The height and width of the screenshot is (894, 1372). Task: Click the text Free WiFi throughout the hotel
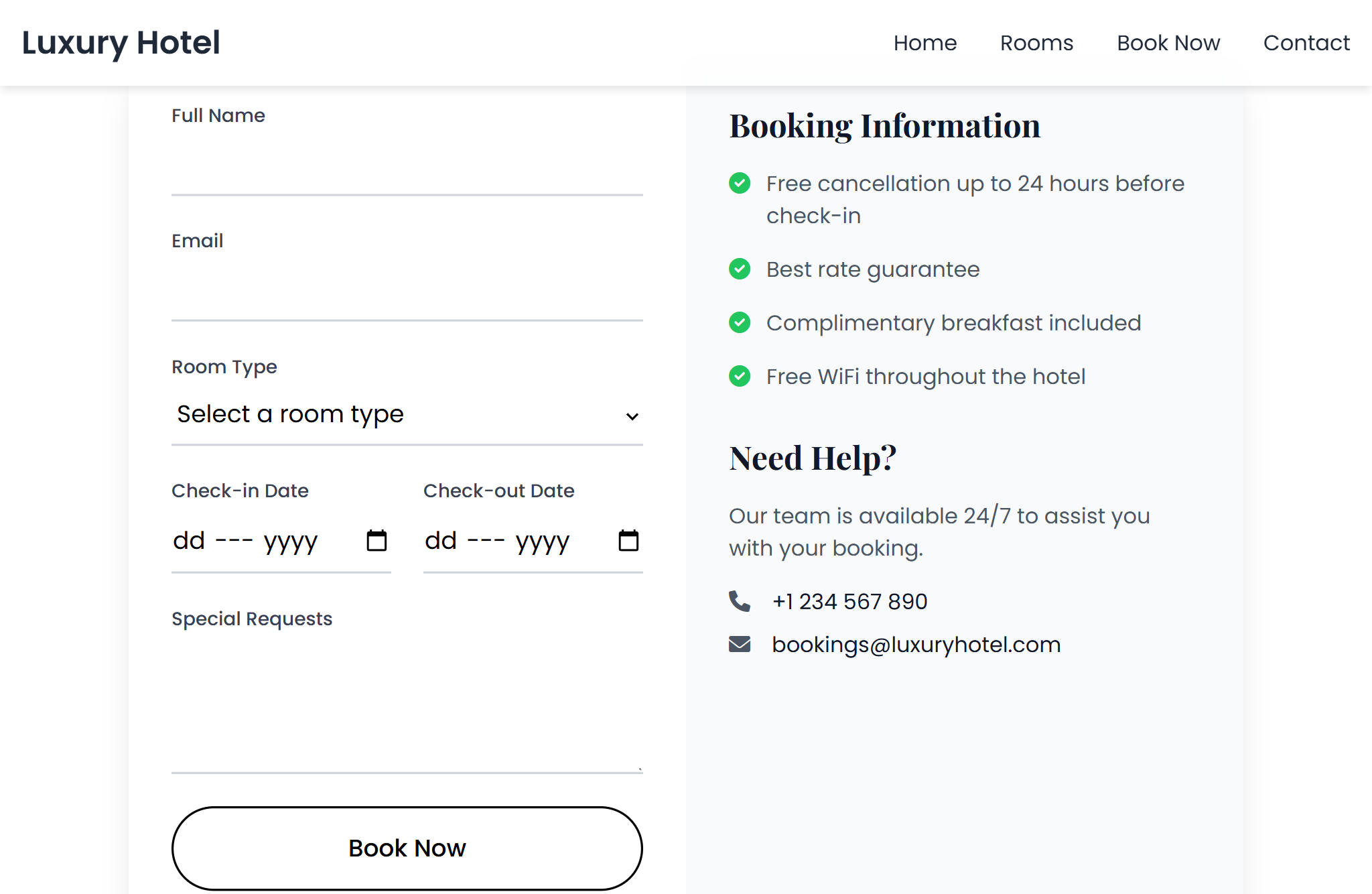click(x=926, y=377)
